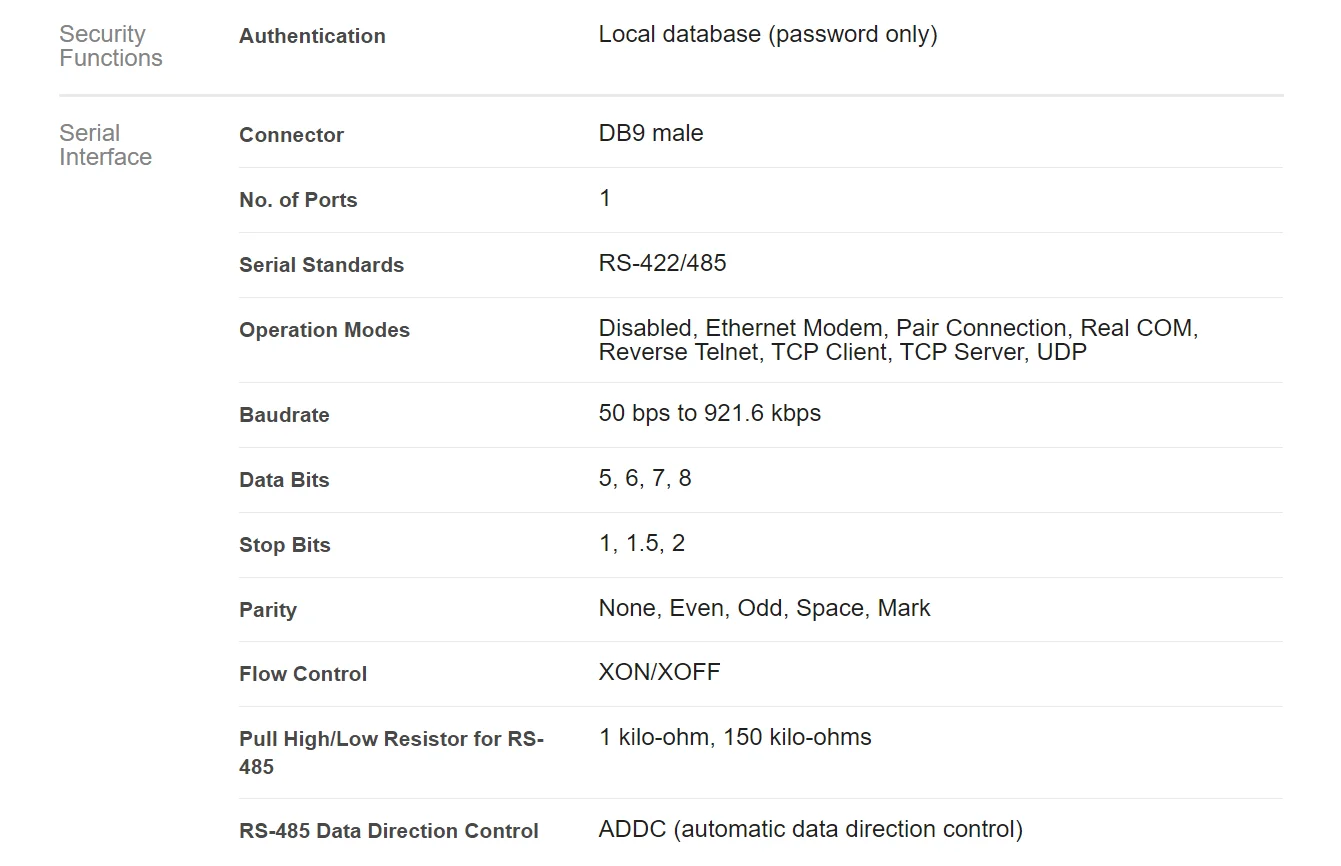Click the Security Functions section heading
This screenshot has height=866, width=1341.
(x=110, y=46)
